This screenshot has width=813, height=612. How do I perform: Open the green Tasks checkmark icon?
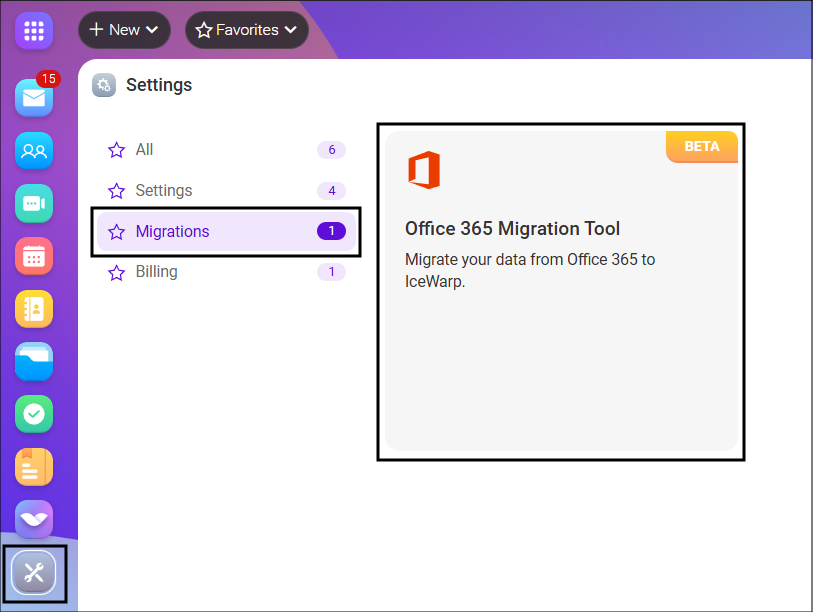pos(34,414)
